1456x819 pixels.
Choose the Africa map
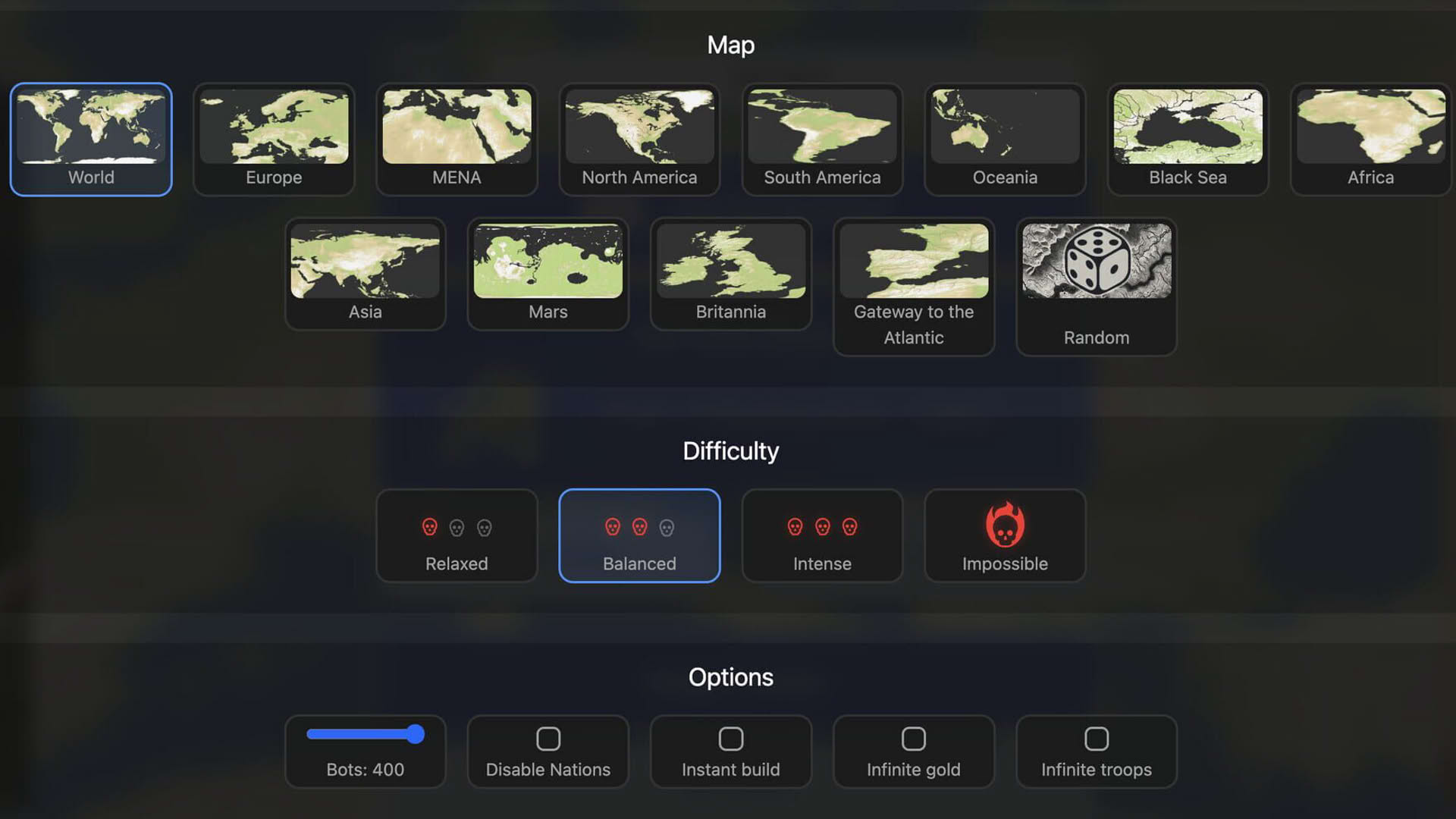pos(1370,140)
